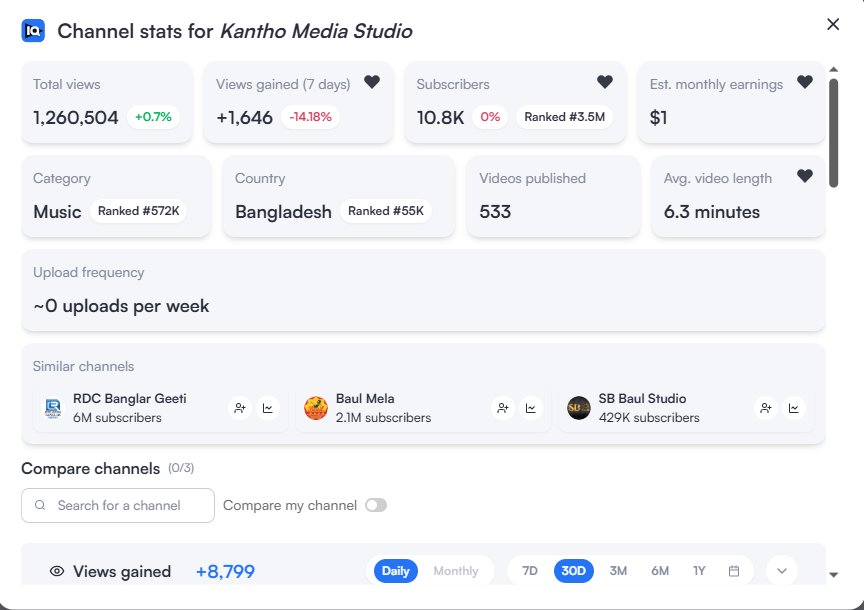Favorite the Views gained (7 days) stat

pyautogui.click(x=372, y=82)
